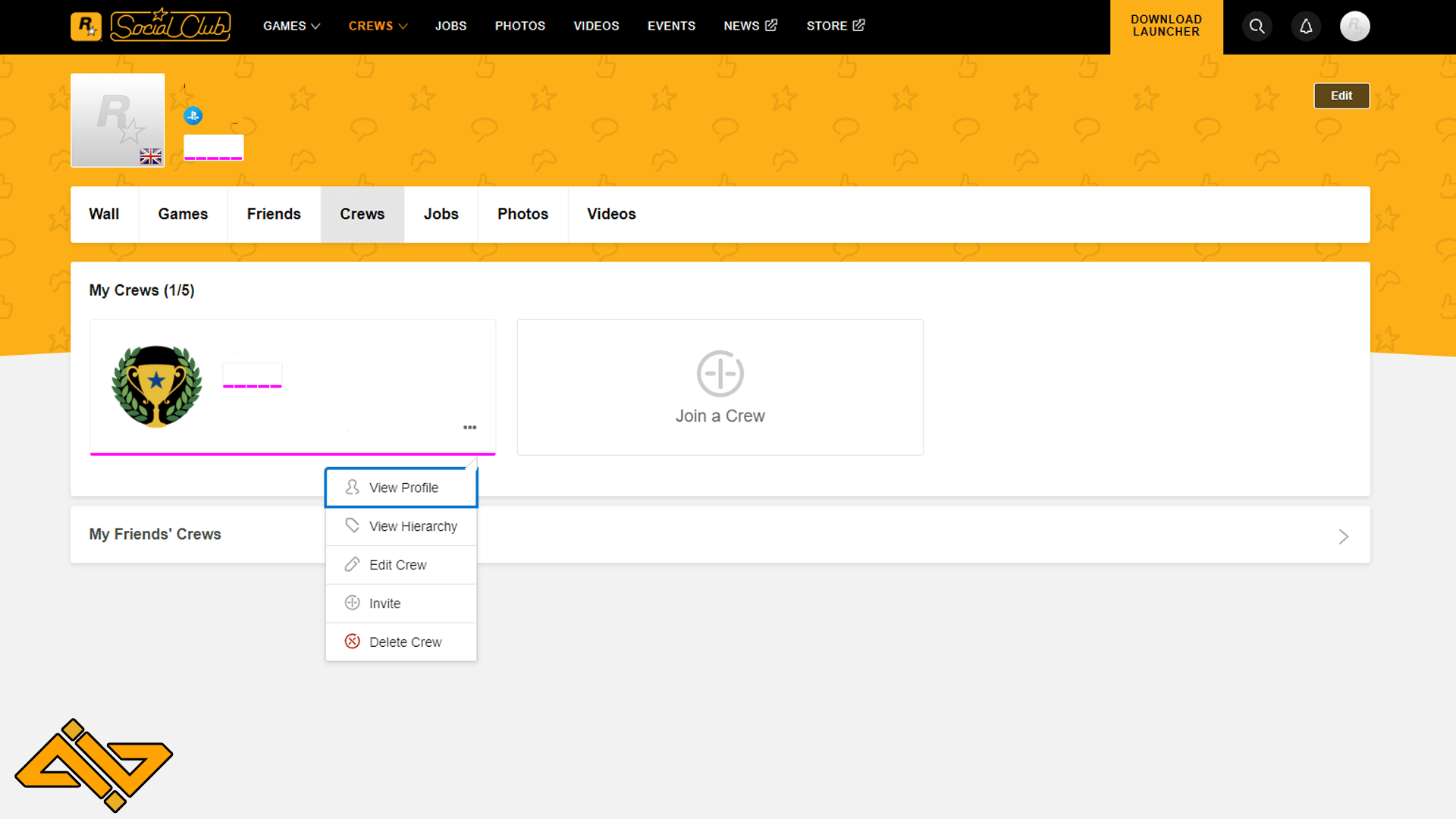Click the Edit profile button
Image resolution: width=1456 pixels, height=819 pixels.
click(x=1341, y=96)
